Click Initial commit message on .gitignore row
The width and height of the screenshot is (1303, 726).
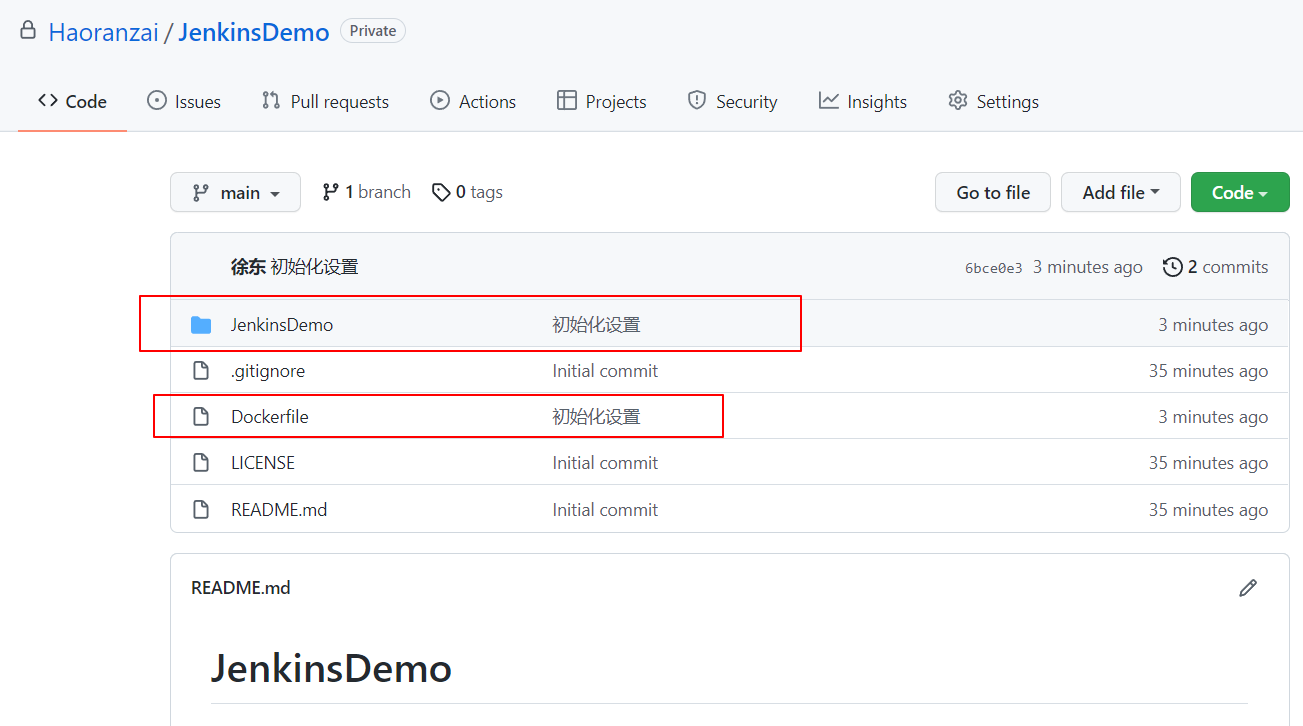(605, 371)
